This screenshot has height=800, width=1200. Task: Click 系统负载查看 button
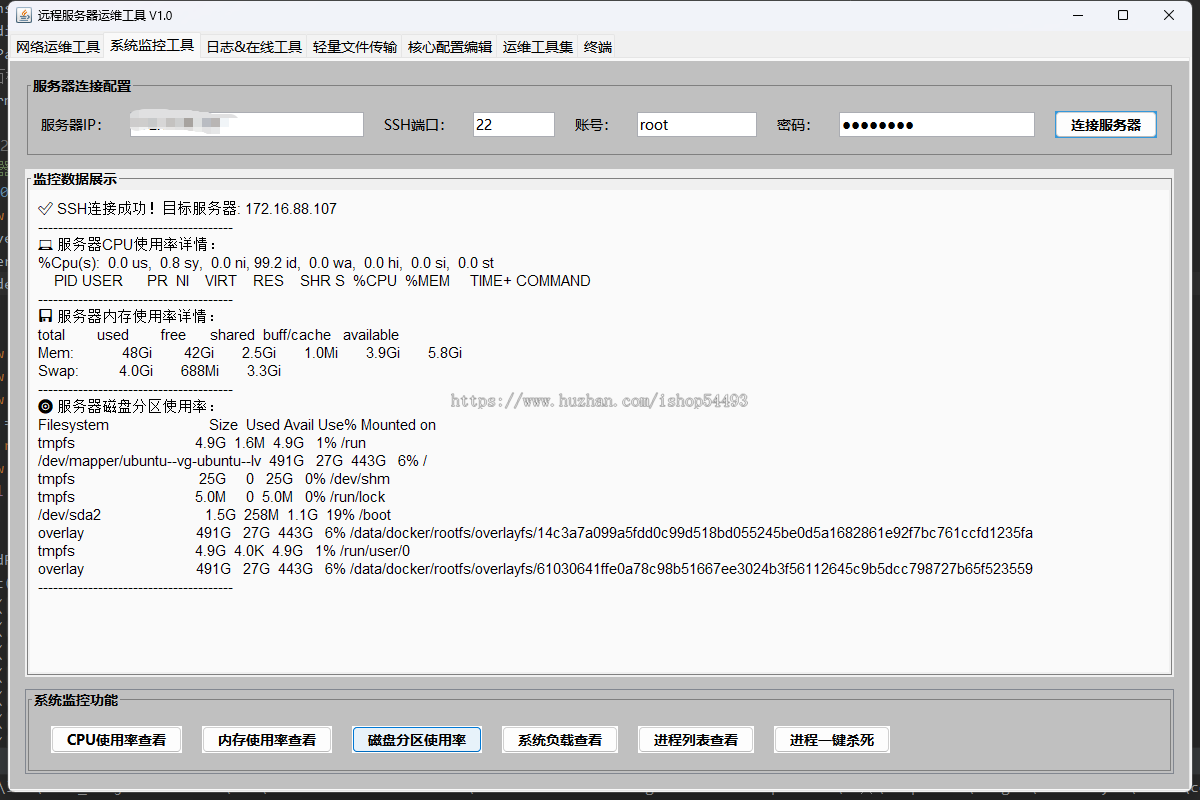(560, 740)
